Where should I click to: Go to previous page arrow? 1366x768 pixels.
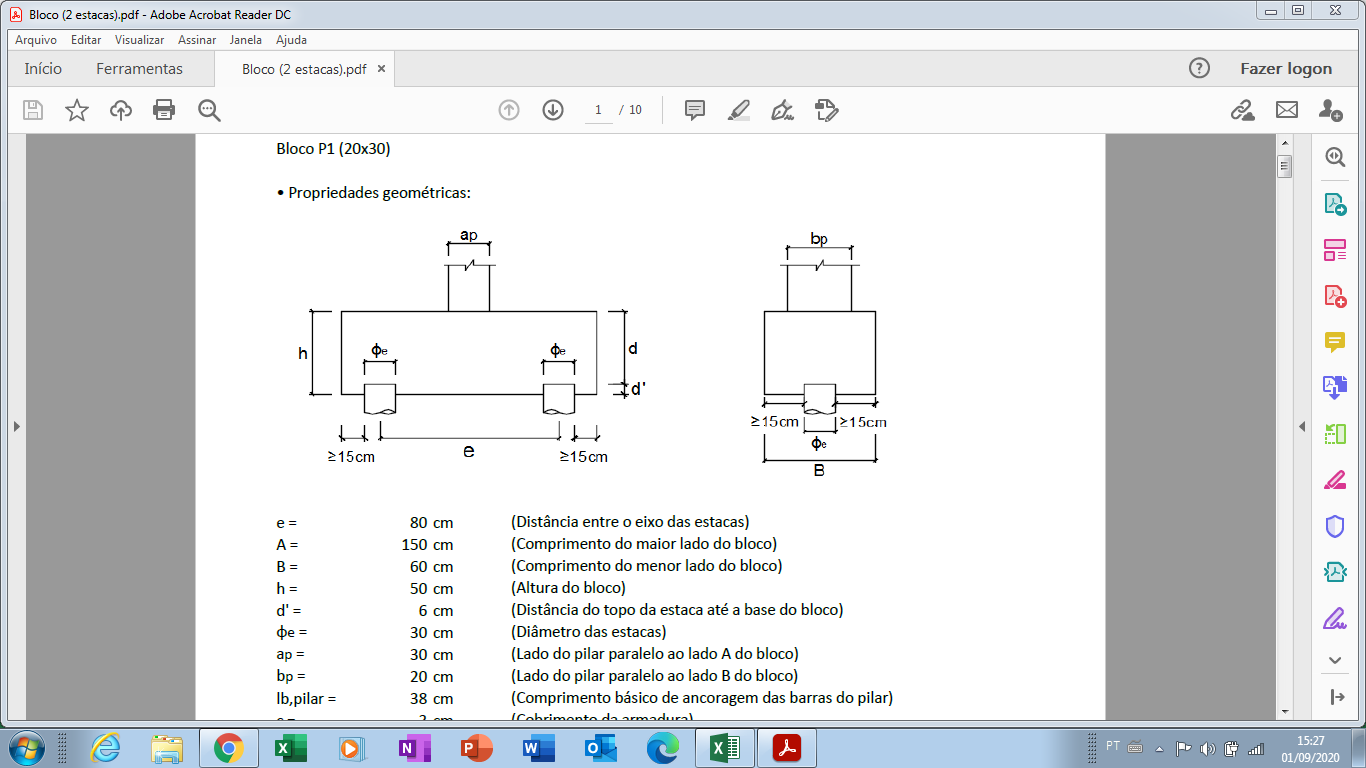(509, 110)
